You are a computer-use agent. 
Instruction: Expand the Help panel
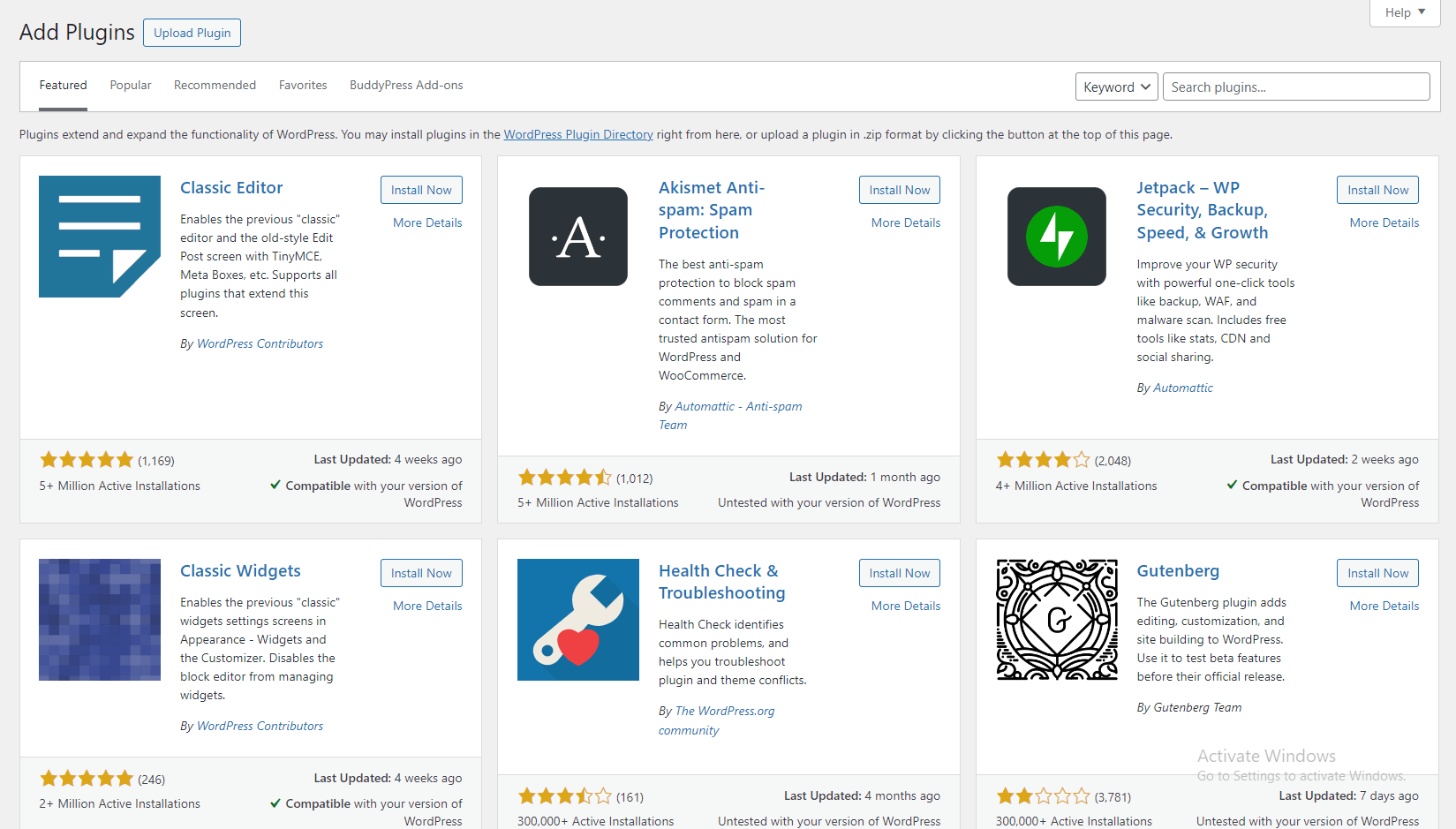click(x=1405, y=12)
